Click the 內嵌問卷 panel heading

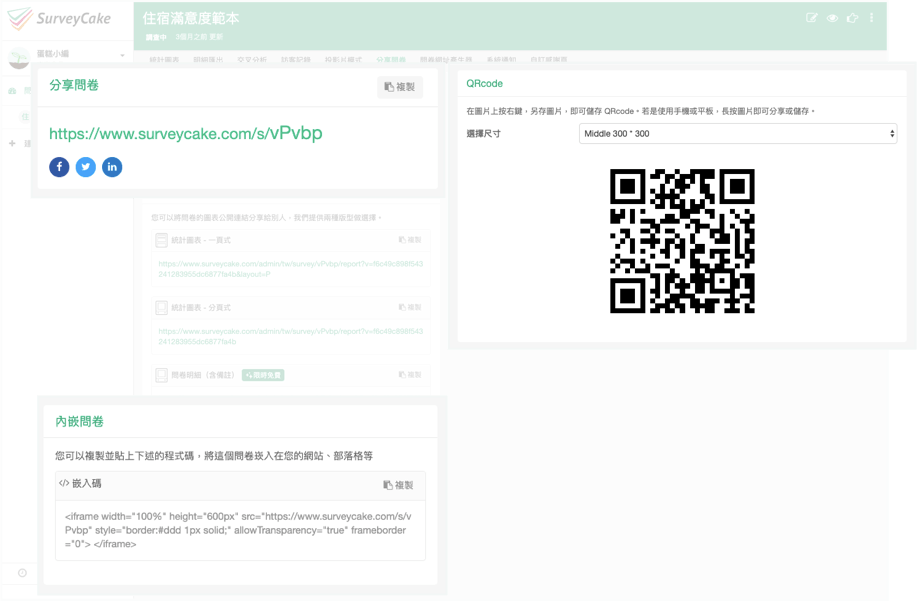80,422
